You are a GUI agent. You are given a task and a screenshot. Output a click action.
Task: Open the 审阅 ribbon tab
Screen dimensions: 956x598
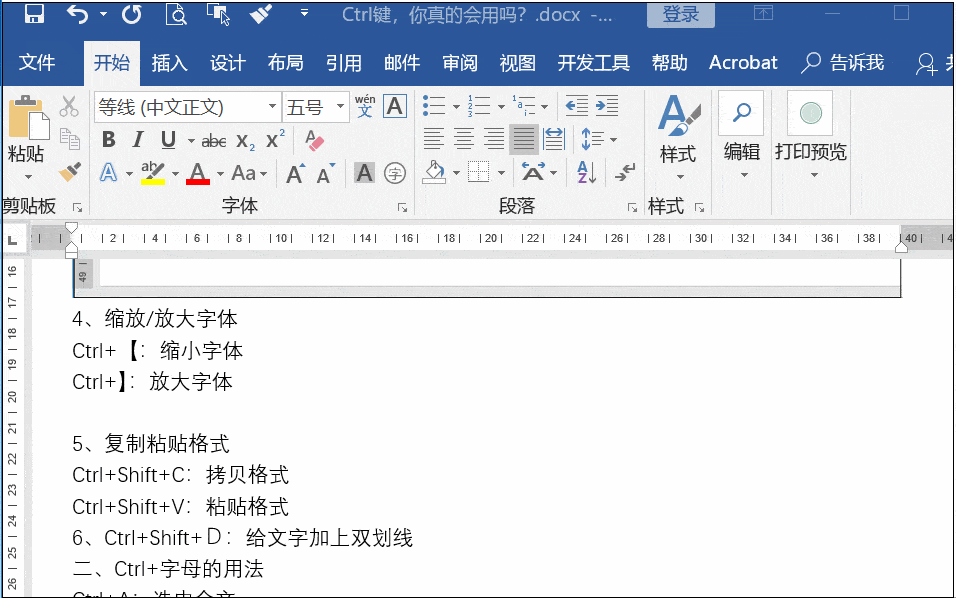459,62
